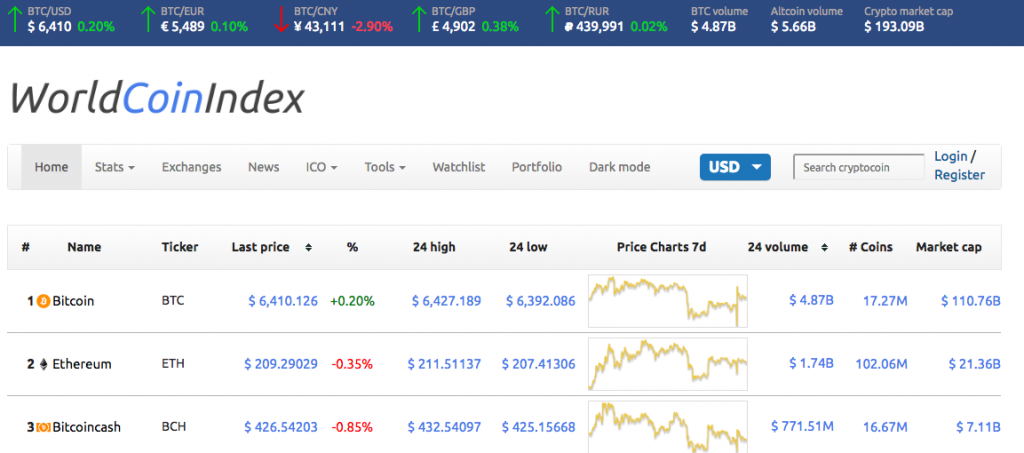Click the Login link
1024x453 pixels.
(950, 156)
